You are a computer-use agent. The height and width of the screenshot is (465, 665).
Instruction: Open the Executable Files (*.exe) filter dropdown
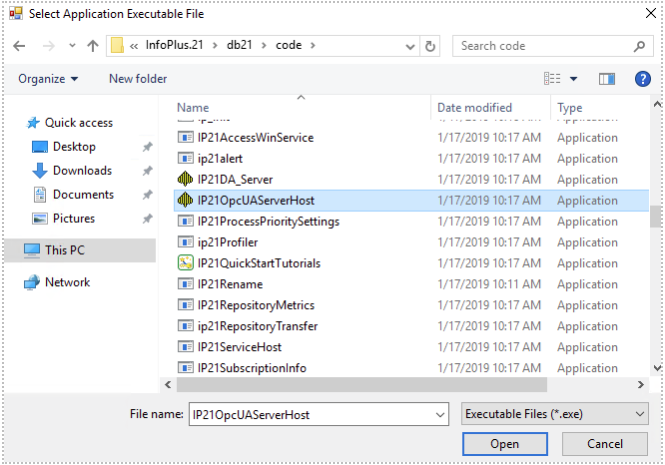click(x=555, y=414)
